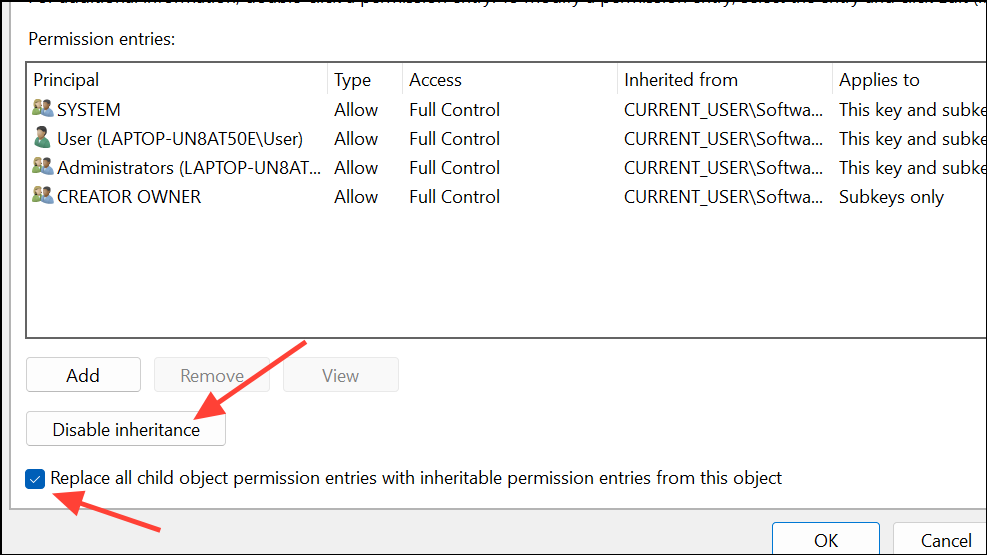This screenshot has width=987, height=555.
Task: Sort entries by Type column header
Action: pyautogui.click(x=352, y=80)
